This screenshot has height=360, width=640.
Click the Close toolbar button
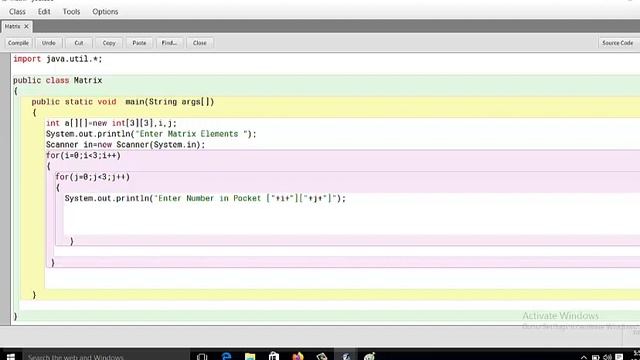pos(200,43)
